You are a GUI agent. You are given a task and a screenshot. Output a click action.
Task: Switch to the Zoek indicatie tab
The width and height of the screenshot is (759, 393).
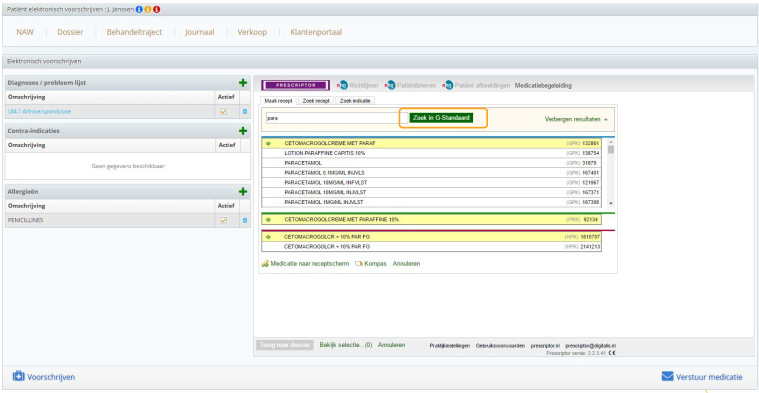pos(355,101)
